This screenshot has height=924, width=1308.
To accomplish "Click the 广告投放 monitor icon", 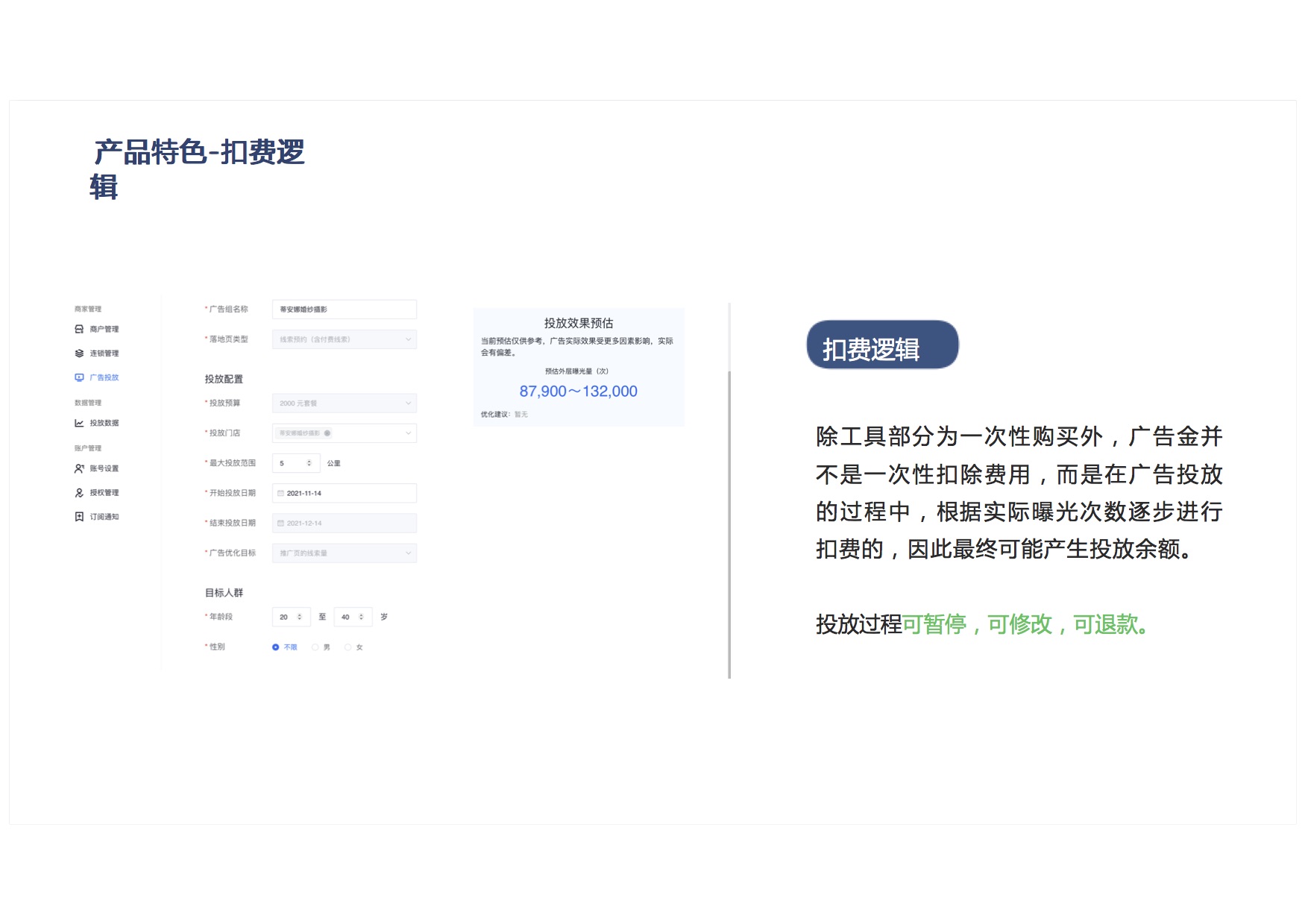I will click(79, 377).
